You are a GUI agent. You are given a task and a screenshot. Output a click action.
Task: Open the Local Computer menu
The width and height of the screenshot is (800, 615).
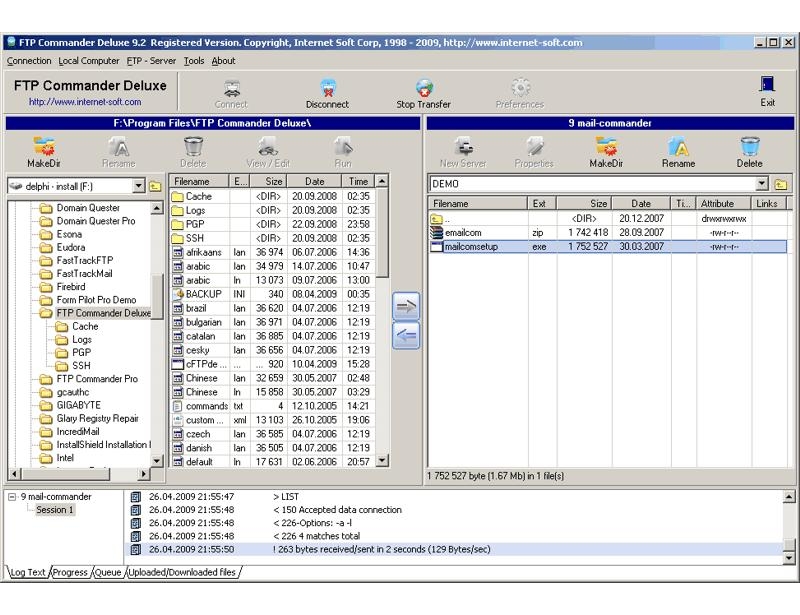pyautogui.click(x=89, y=61)
